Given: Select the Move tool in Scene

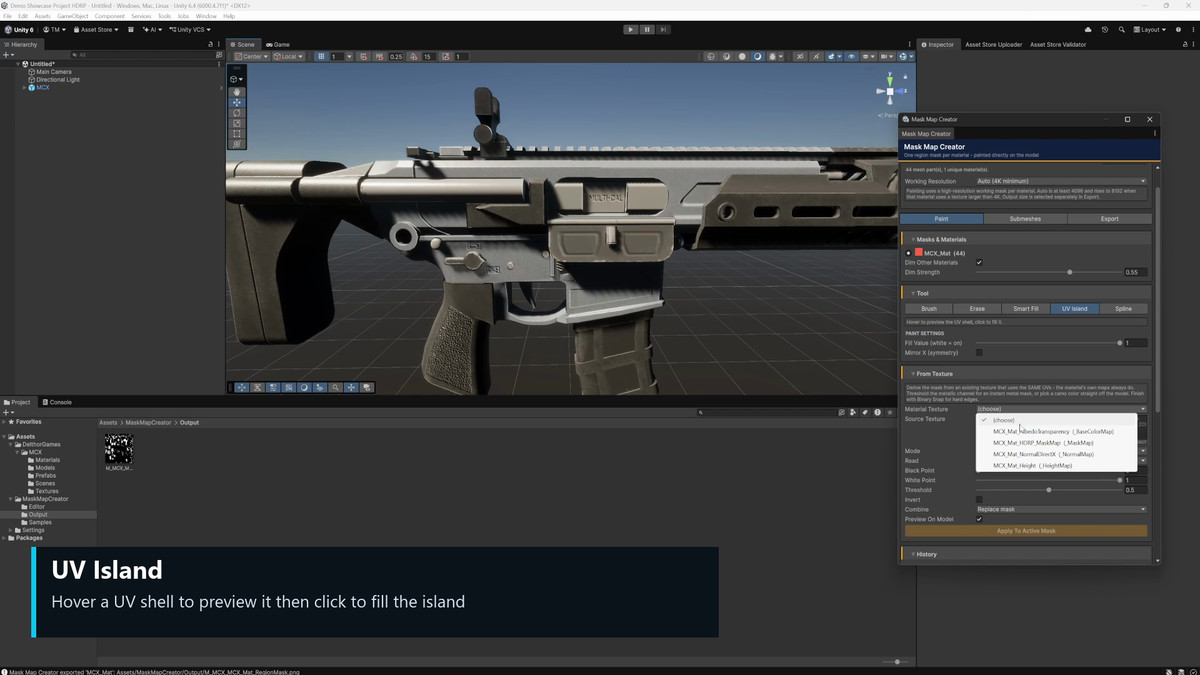Looking at the screenshot, I should 237,102.
